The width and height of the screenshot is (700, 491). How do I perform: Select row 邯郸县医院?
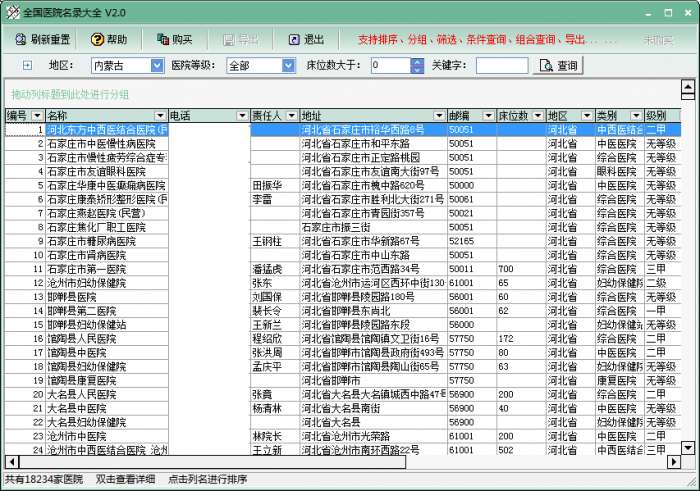pyautogui.click(x=343, y=297)
